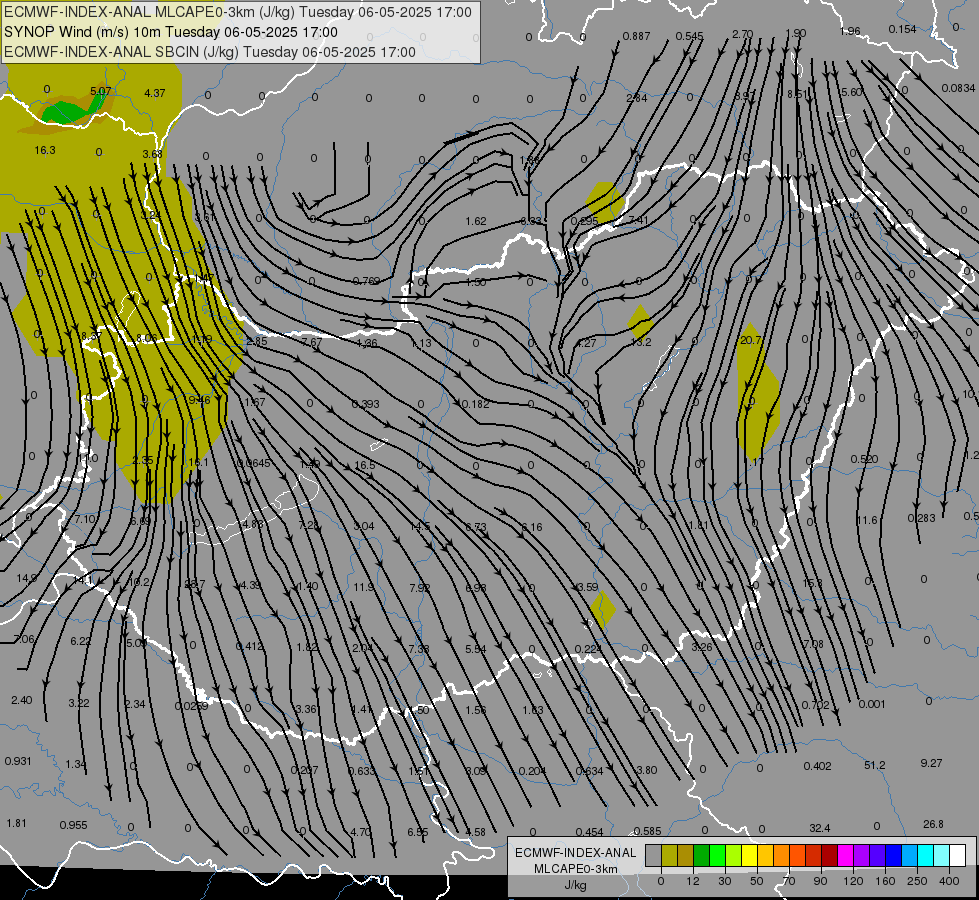Click the map value 9.27

click(x=931, y=763)
